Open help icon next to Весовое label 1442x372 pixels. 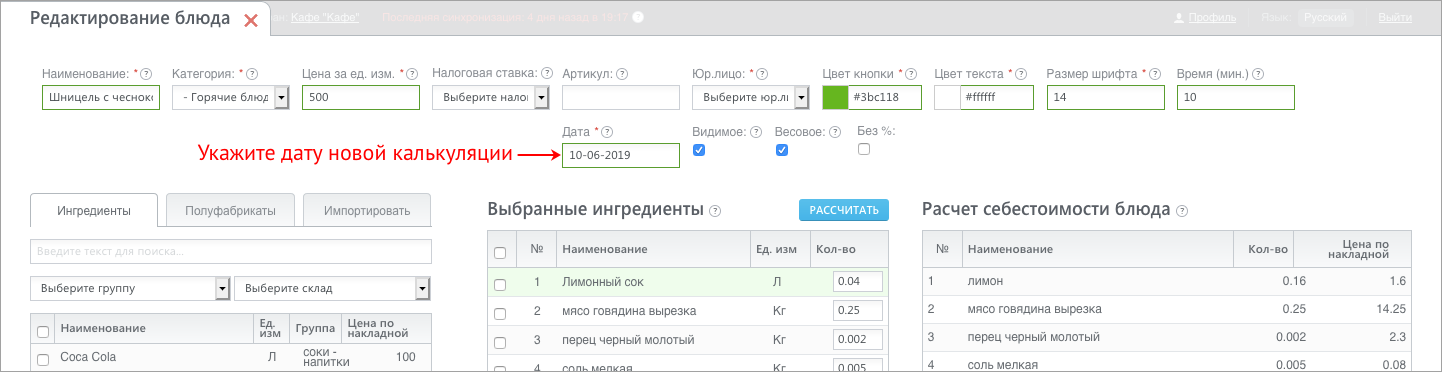coord(835,132)
